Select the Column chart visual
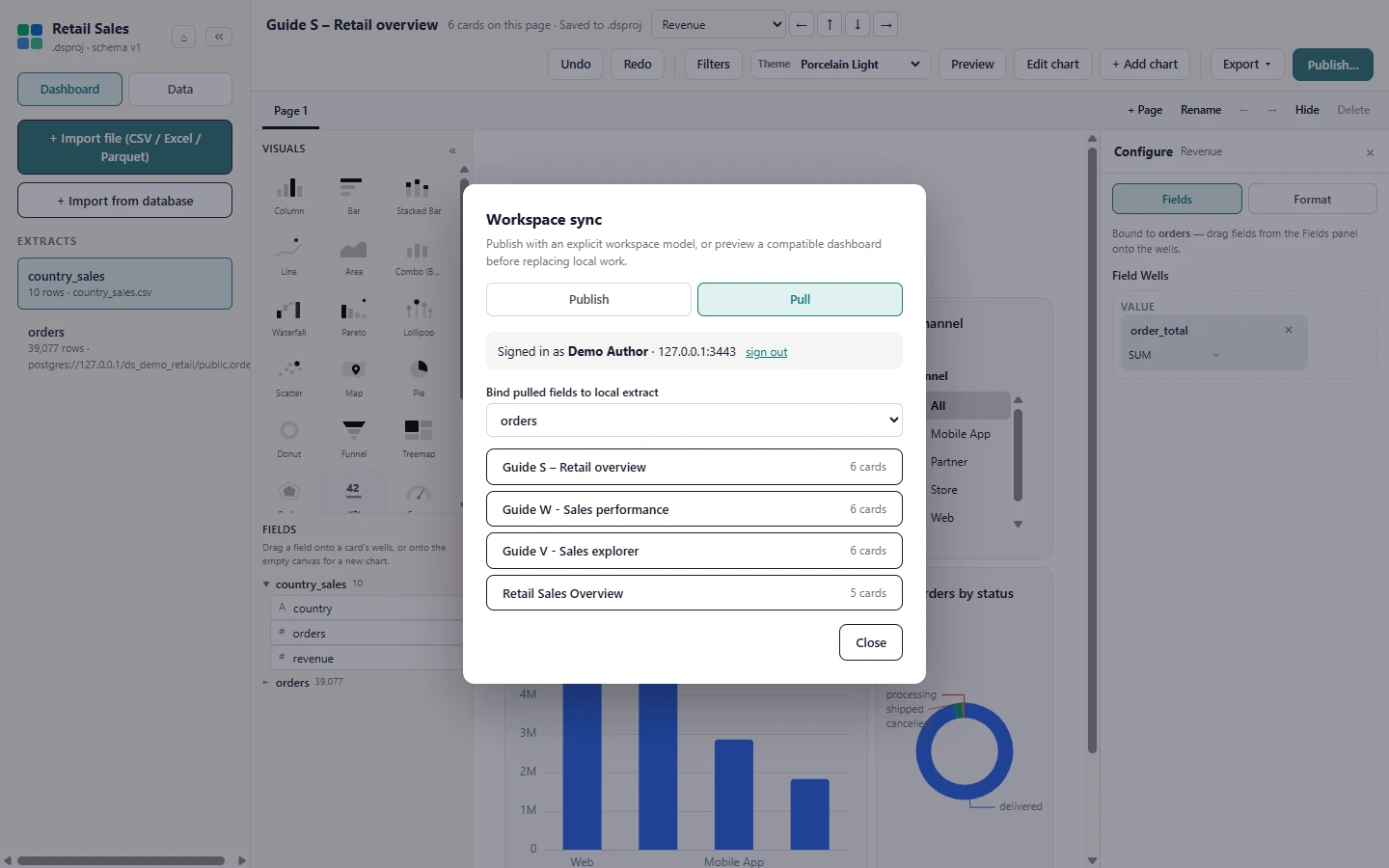Image resolution: width=1389 pixels, height=868 pixels. click(289, 196)
